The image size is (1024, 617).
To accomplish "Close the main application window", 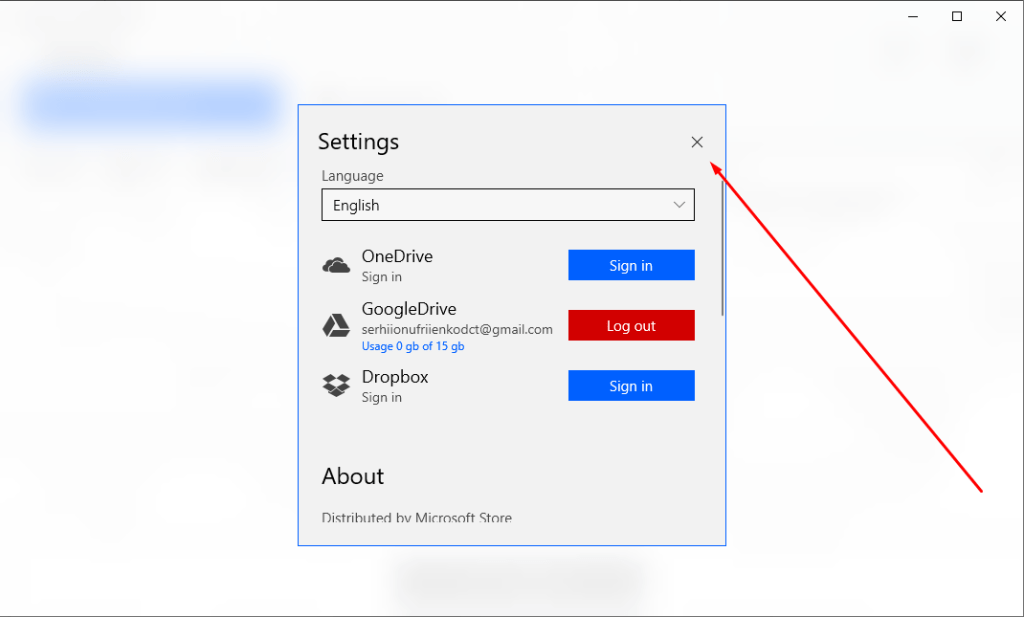I will coord(1001,16).
